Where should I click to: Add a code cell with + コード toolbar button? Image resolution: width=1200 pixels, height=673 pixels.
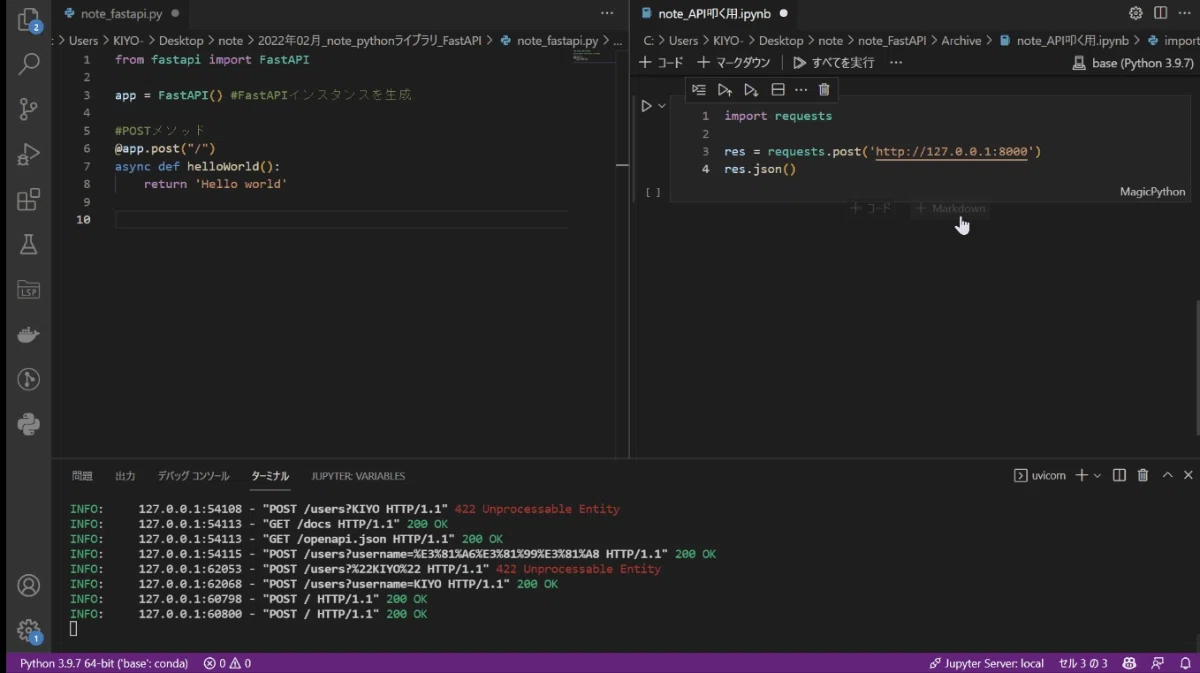[x=661, y=62]
